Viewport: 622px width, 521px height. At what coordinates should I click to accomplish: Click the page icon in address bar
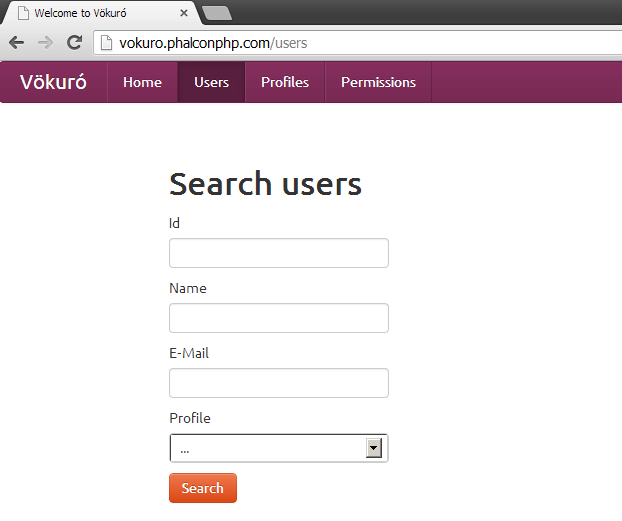point(107,43)
